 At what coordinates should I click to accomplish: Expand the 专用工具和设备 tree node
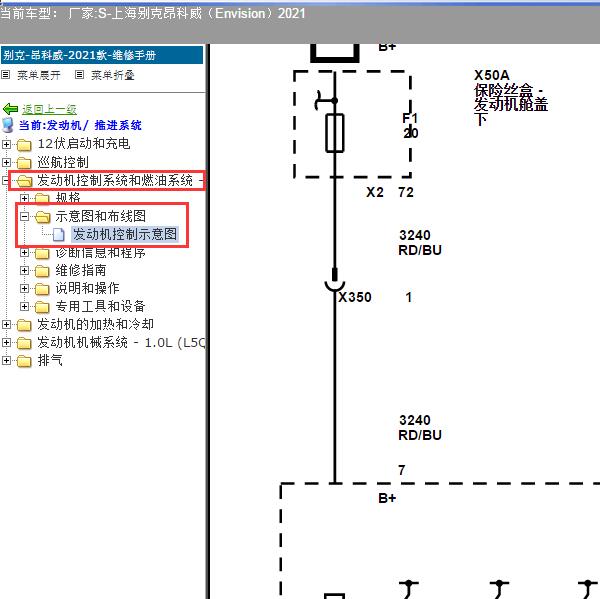[x=24, y=307]
